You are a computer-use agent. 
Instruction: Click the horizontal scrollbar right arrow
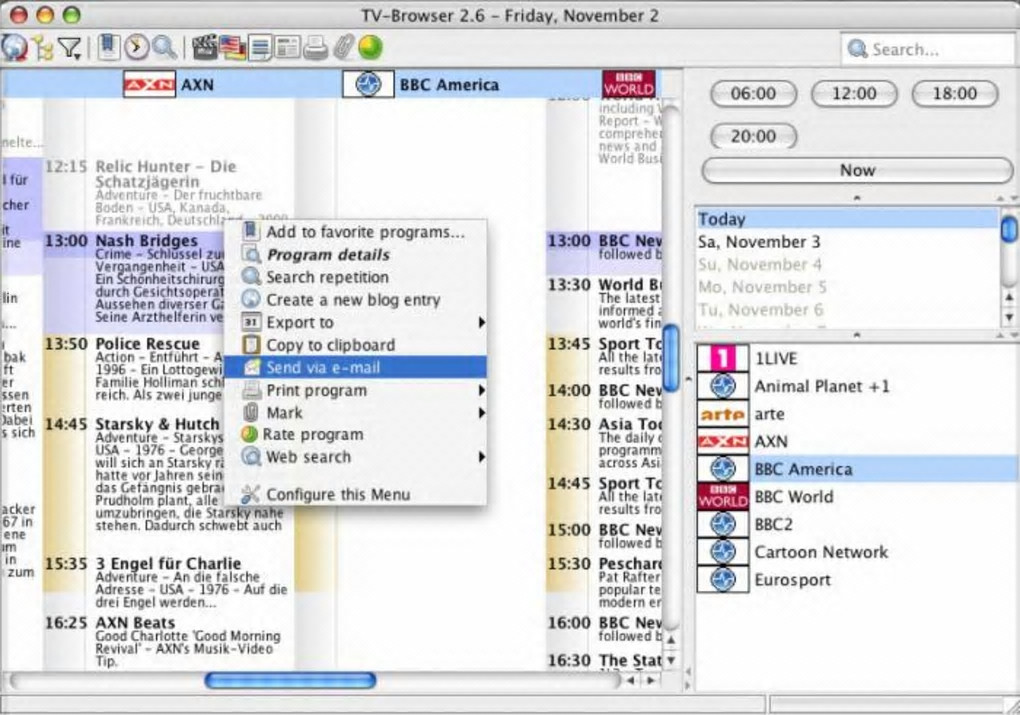pyautogui.click(x=651, y=681)
